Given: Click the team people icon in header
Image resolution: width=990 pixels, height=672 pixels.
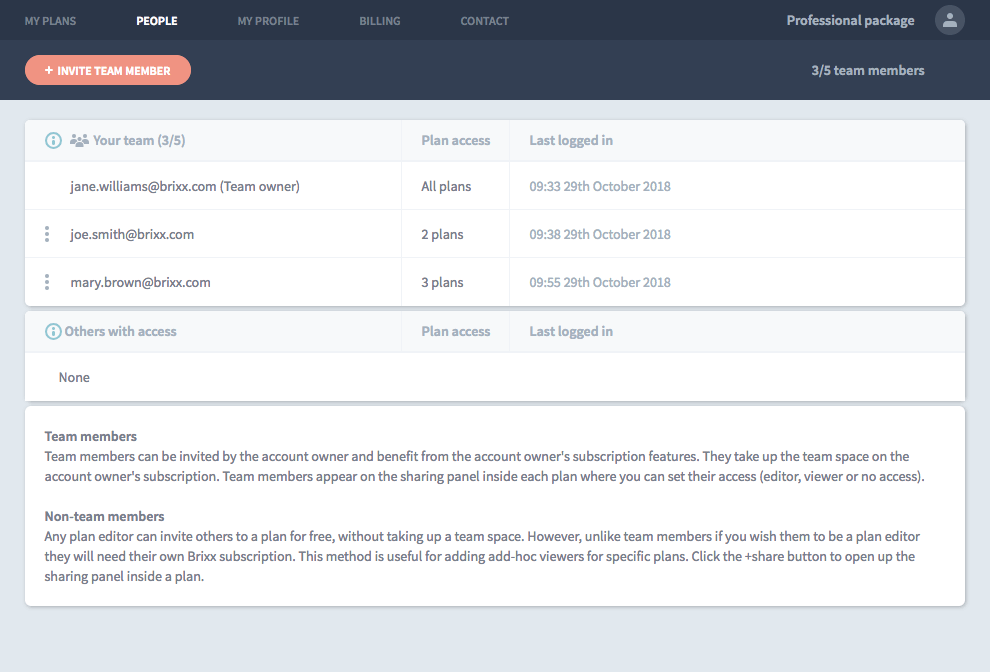Looking at the screenshot, I should pos(79,140).
